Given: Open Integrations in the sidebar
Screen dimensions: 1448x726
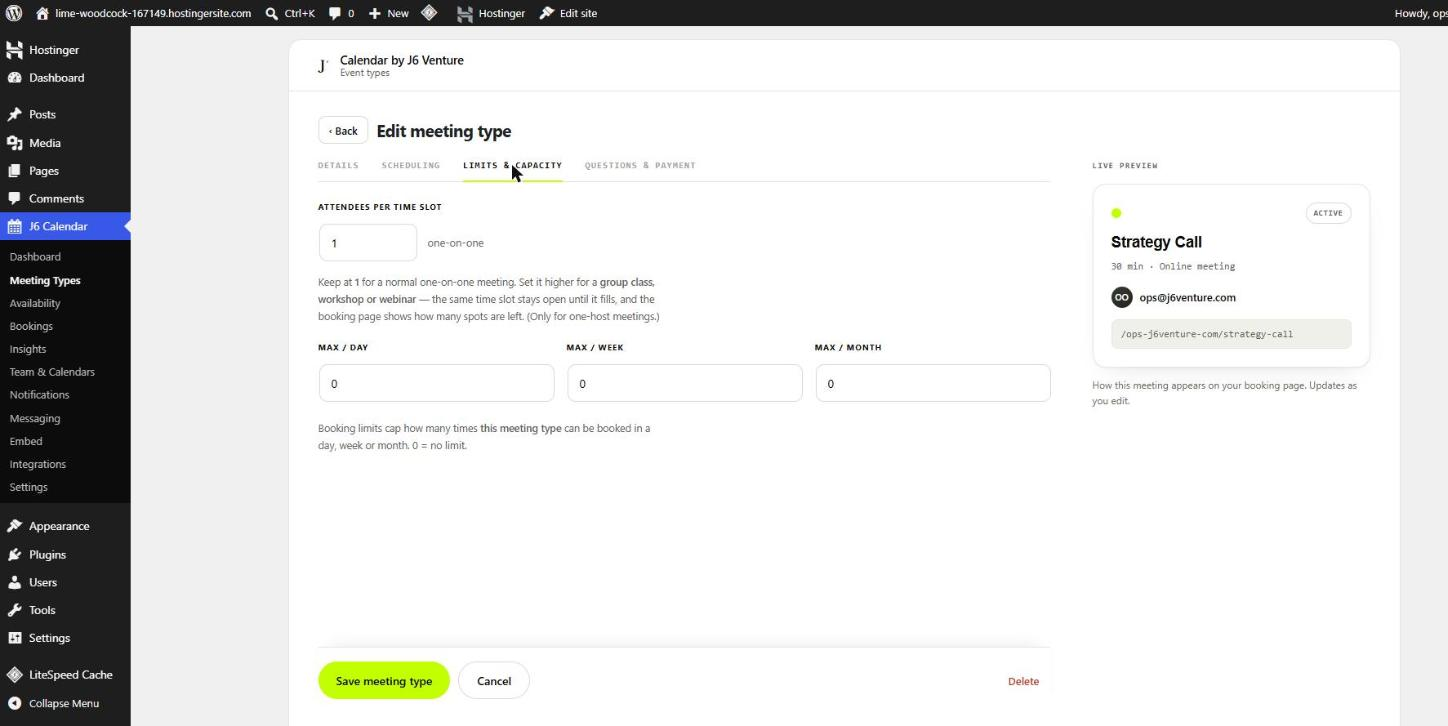Looking at the screenshot, I should [x=38, y=464].
